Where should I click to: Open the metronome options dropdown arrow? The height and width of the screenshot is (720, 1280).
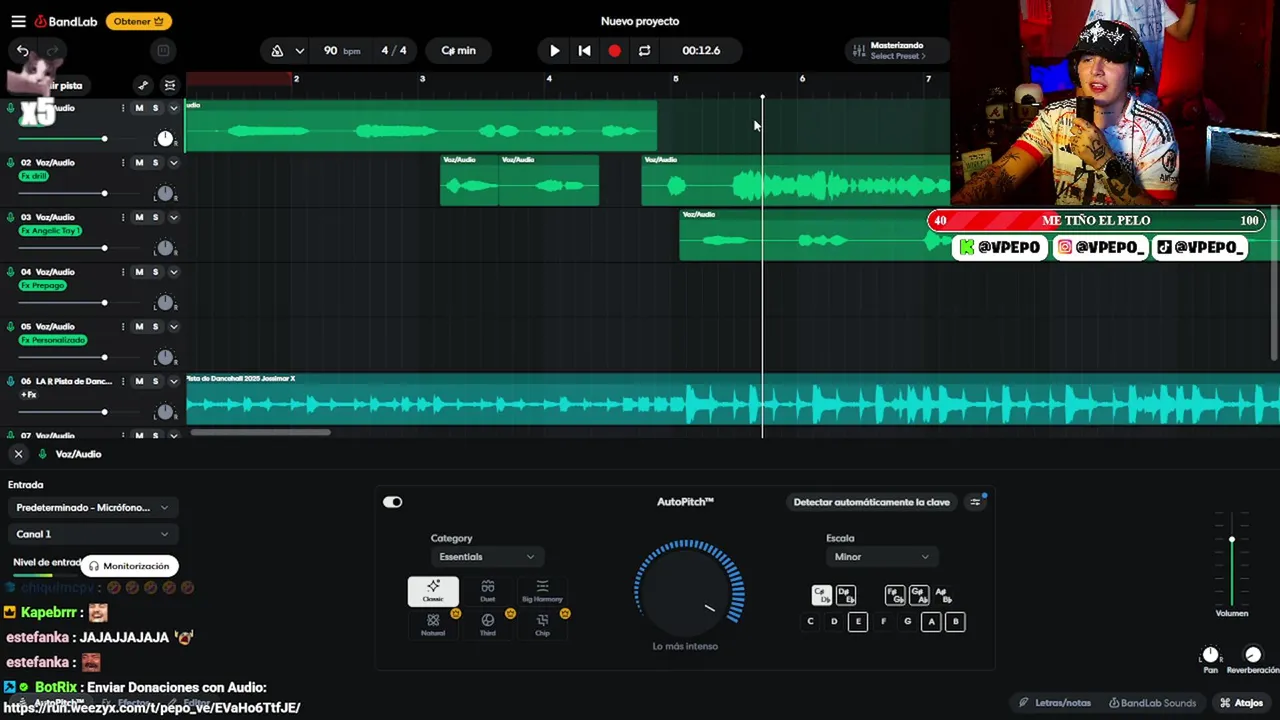(299, 51)
